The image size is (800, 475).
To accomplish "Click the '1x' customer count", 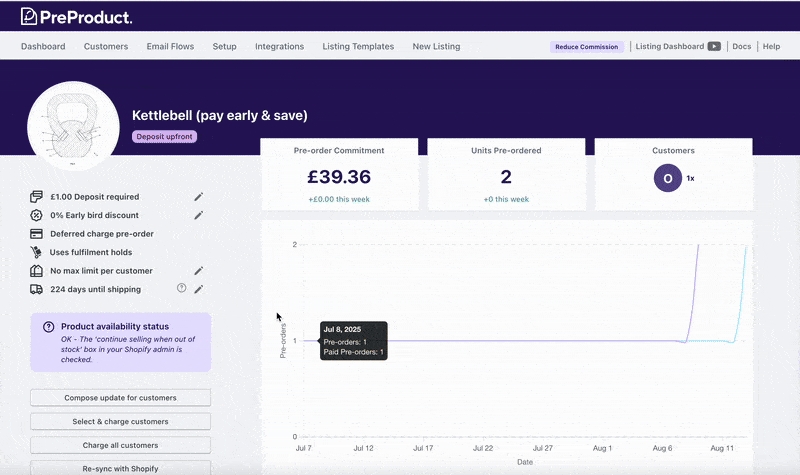I will point(690,178).
